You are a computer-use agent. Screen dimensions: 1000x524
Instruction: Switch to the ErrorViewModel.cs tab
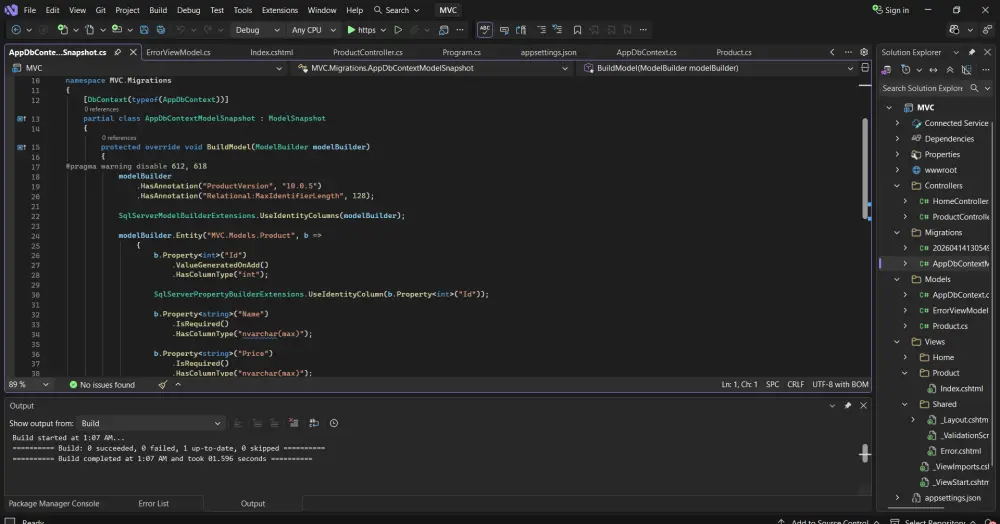178,52
